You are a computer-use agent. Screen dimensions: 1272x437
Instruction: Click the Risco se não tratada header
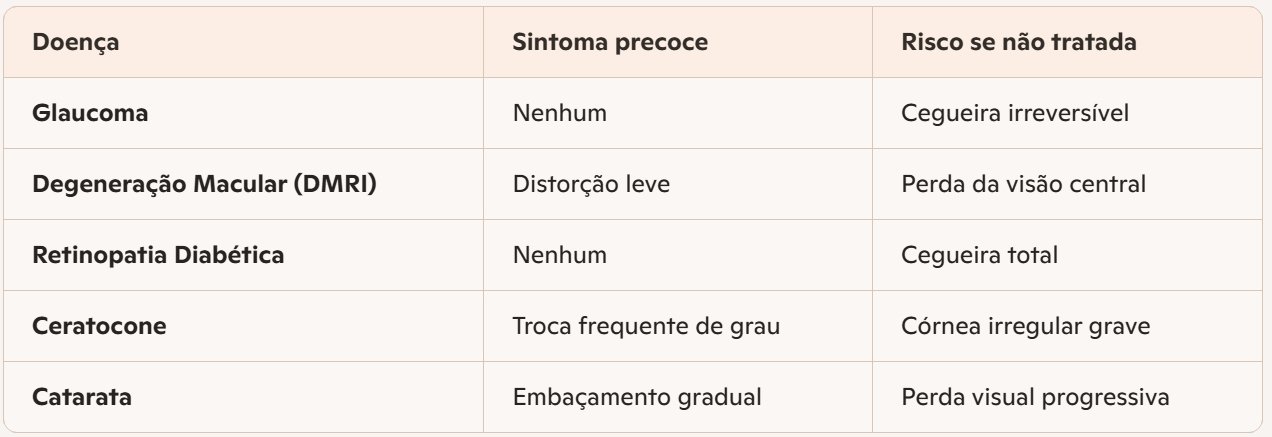tap(1017, 44)
